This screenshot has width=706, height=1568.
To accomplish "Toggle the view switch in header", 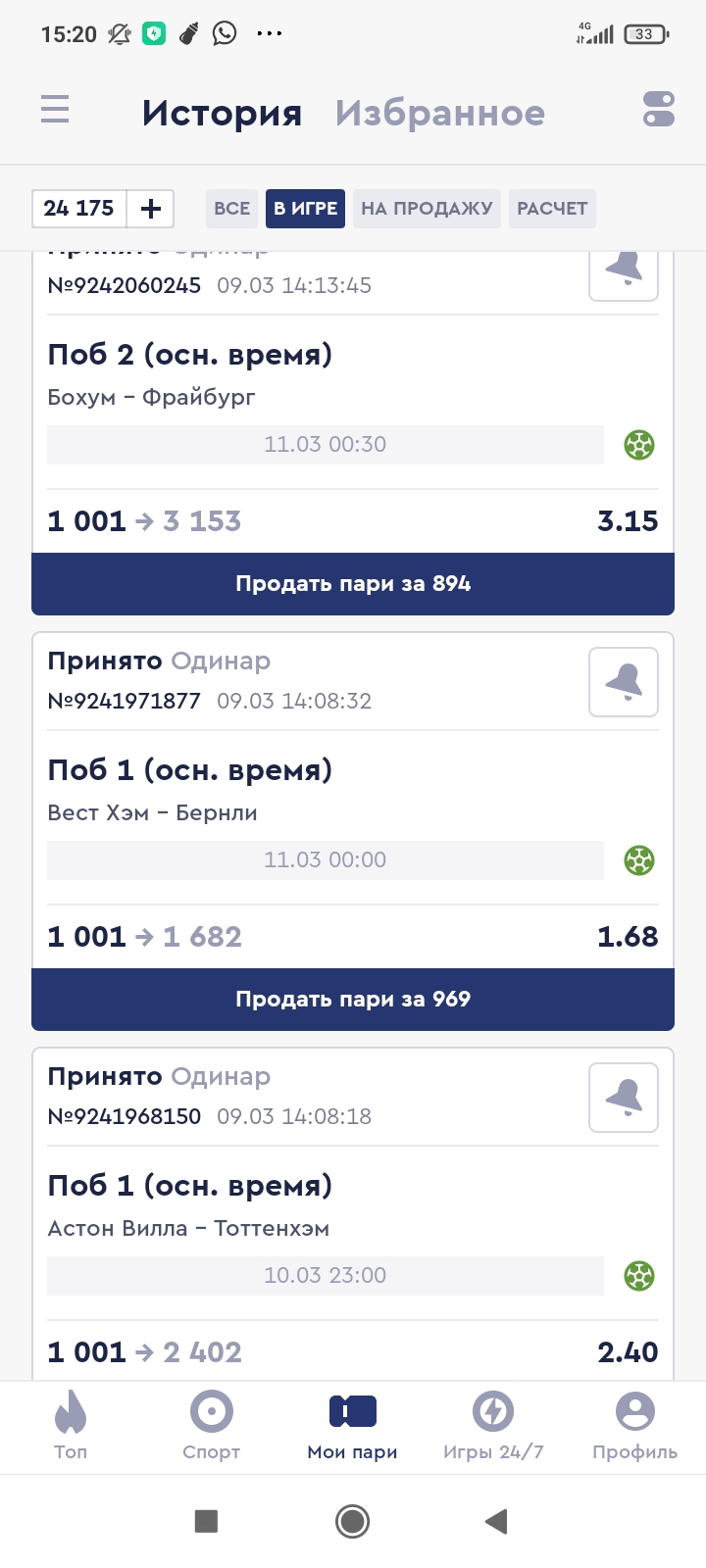I will pyautogui.click(x=659, y=110).
